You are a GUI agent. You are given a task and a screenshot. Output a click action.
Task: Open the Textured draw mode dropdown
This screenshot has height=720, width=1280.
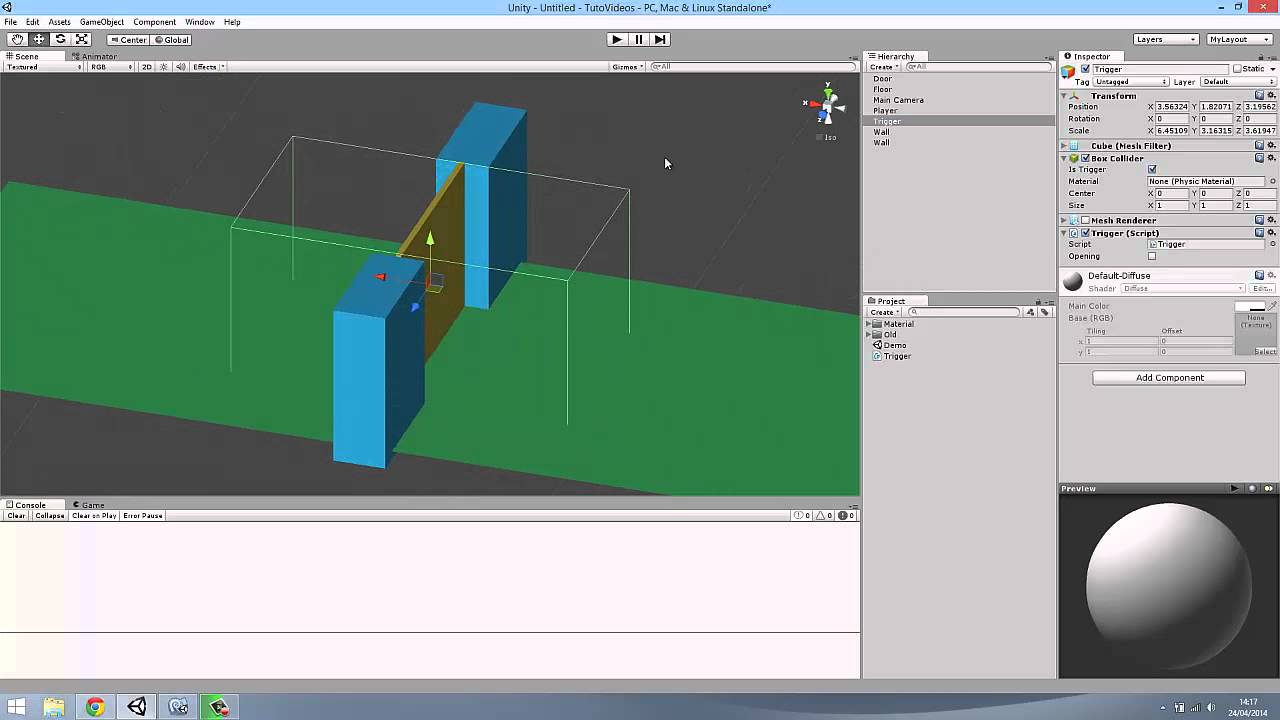coord(44,67)
